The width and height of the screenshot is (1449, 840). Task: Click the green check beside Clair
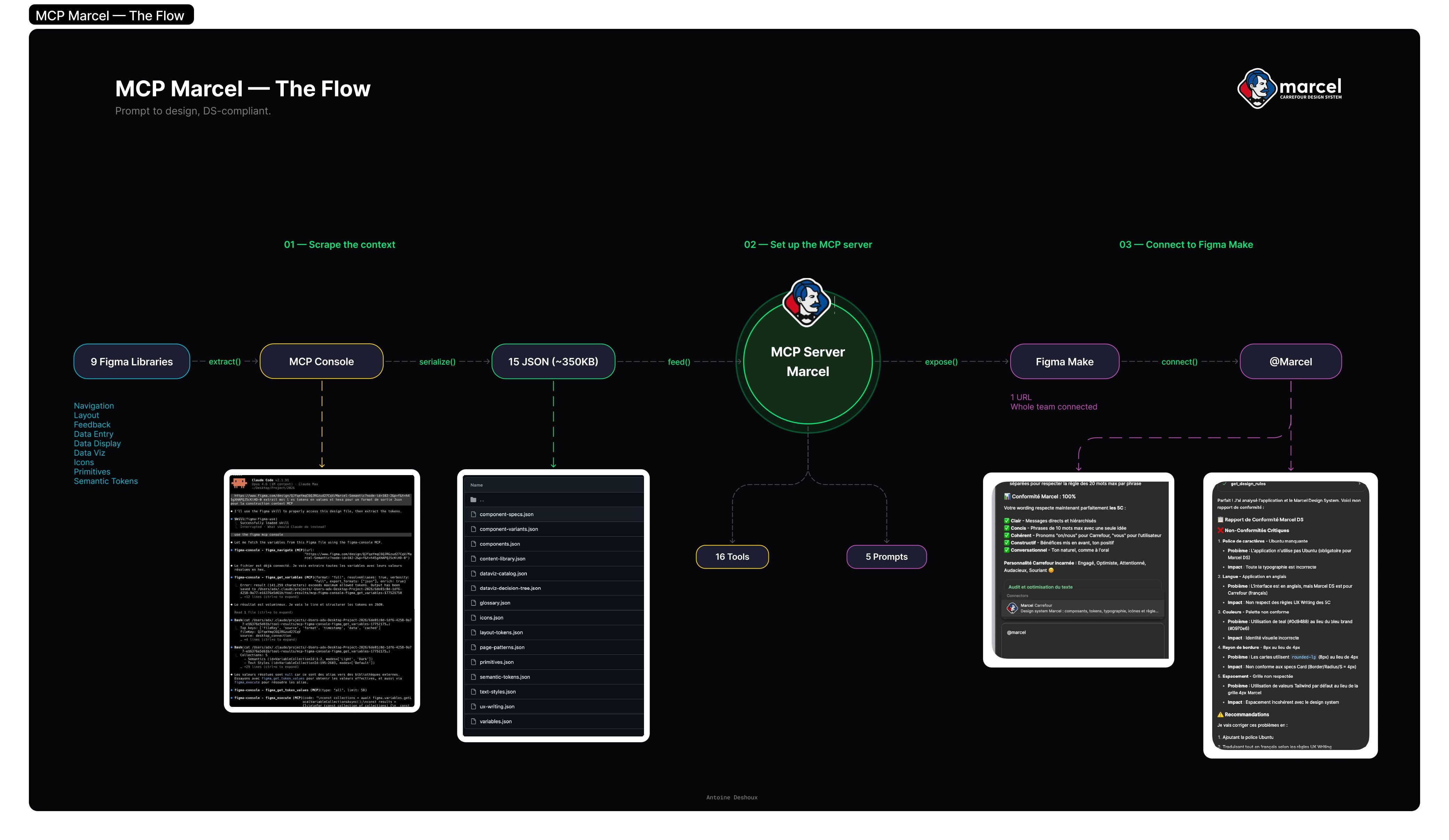click(x=1007, y=521)
